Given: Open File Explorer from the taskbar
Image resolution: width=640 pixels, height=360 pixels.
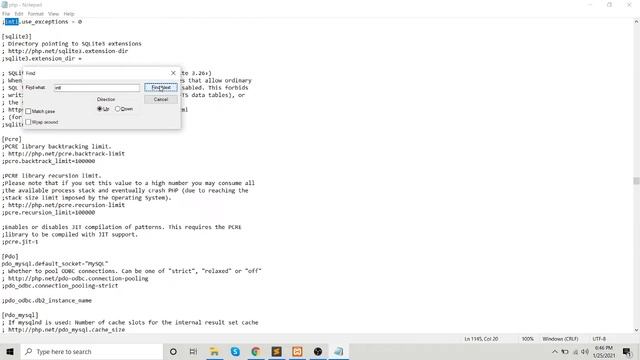Looking at the screenshot, I should click(x=214, y=351).
